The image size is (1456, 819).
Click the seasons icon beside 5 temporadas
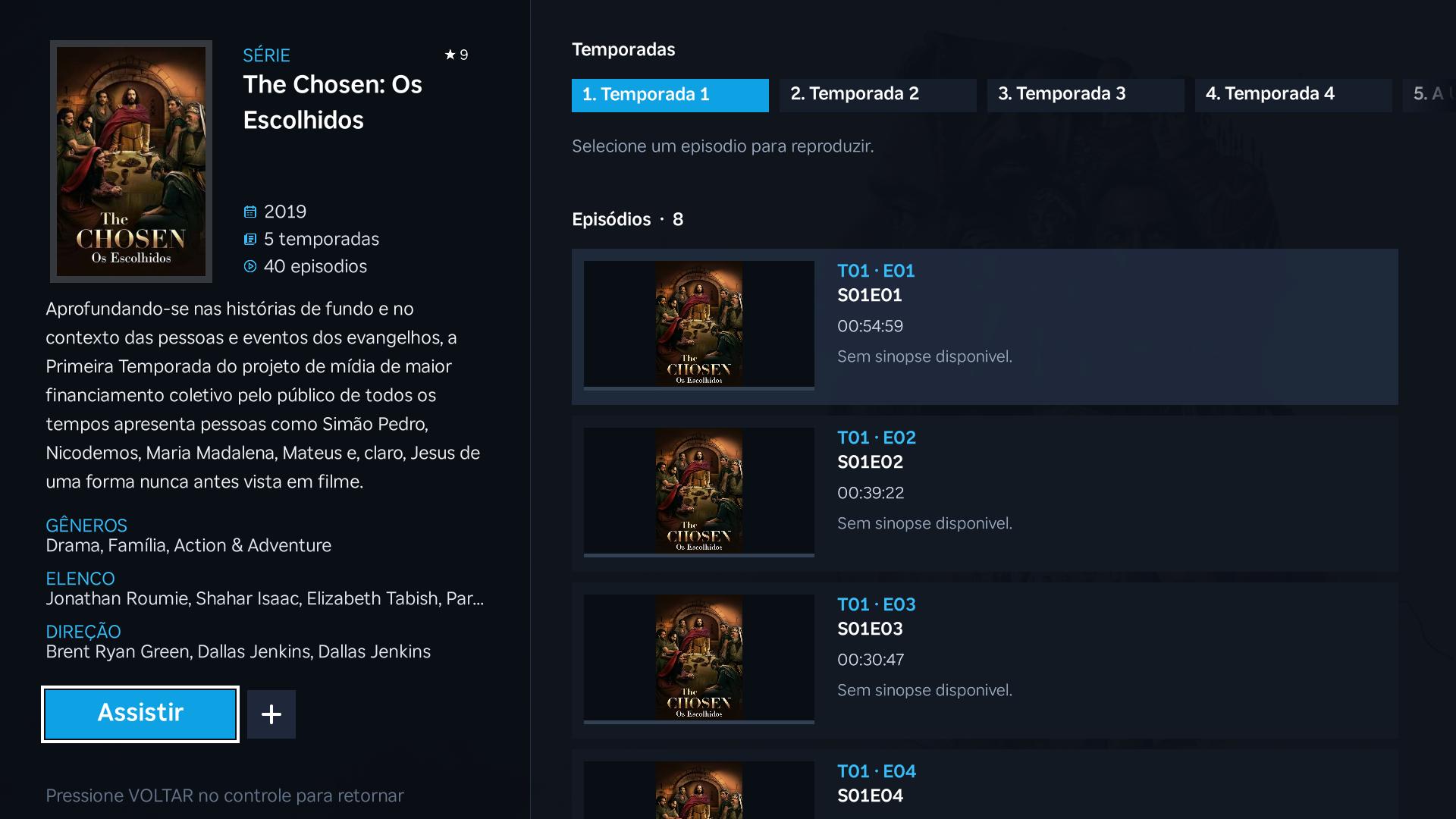click(x=250, y=239)
